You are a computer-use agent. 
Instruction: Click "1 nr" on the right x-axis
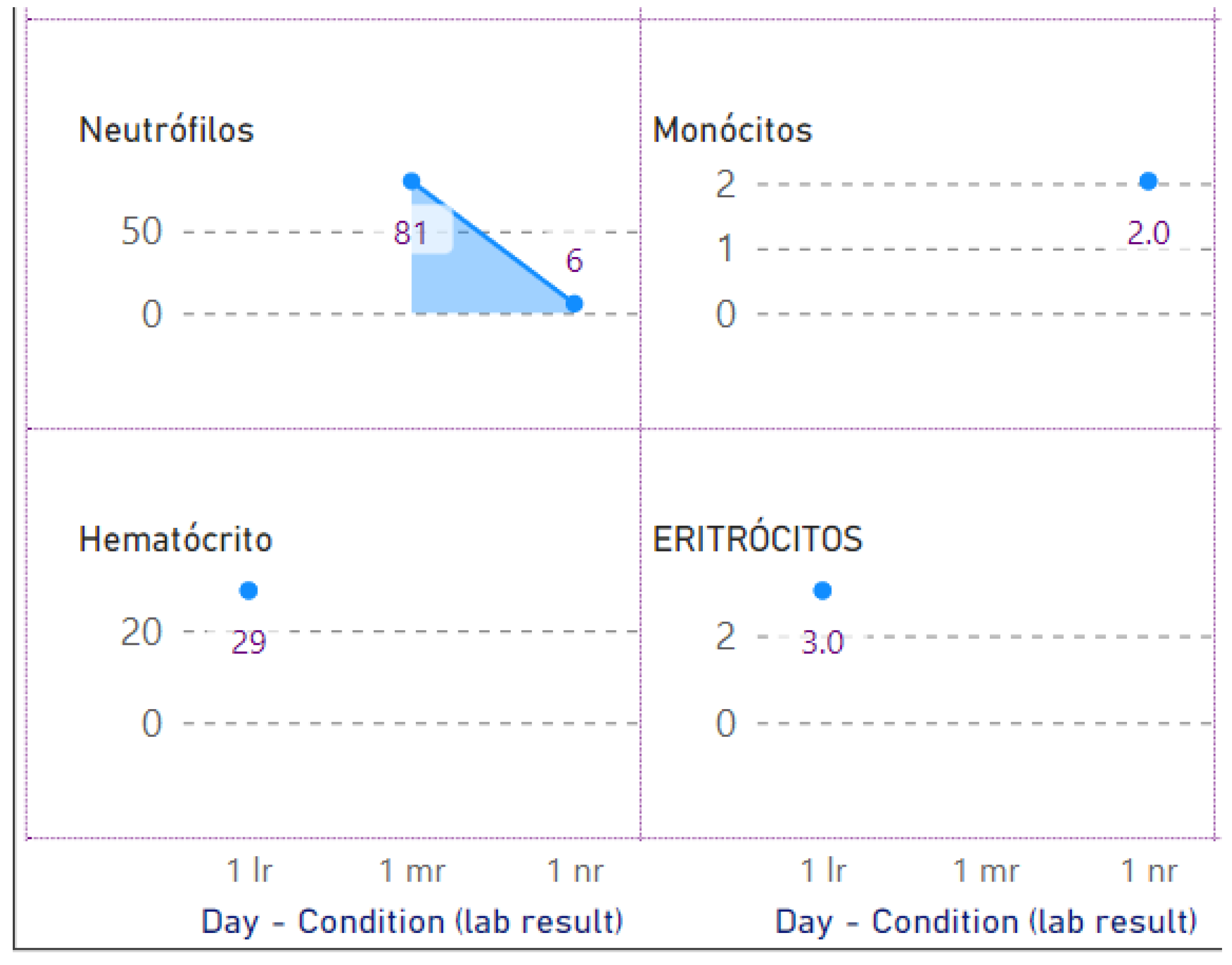tap(1149, 870)
